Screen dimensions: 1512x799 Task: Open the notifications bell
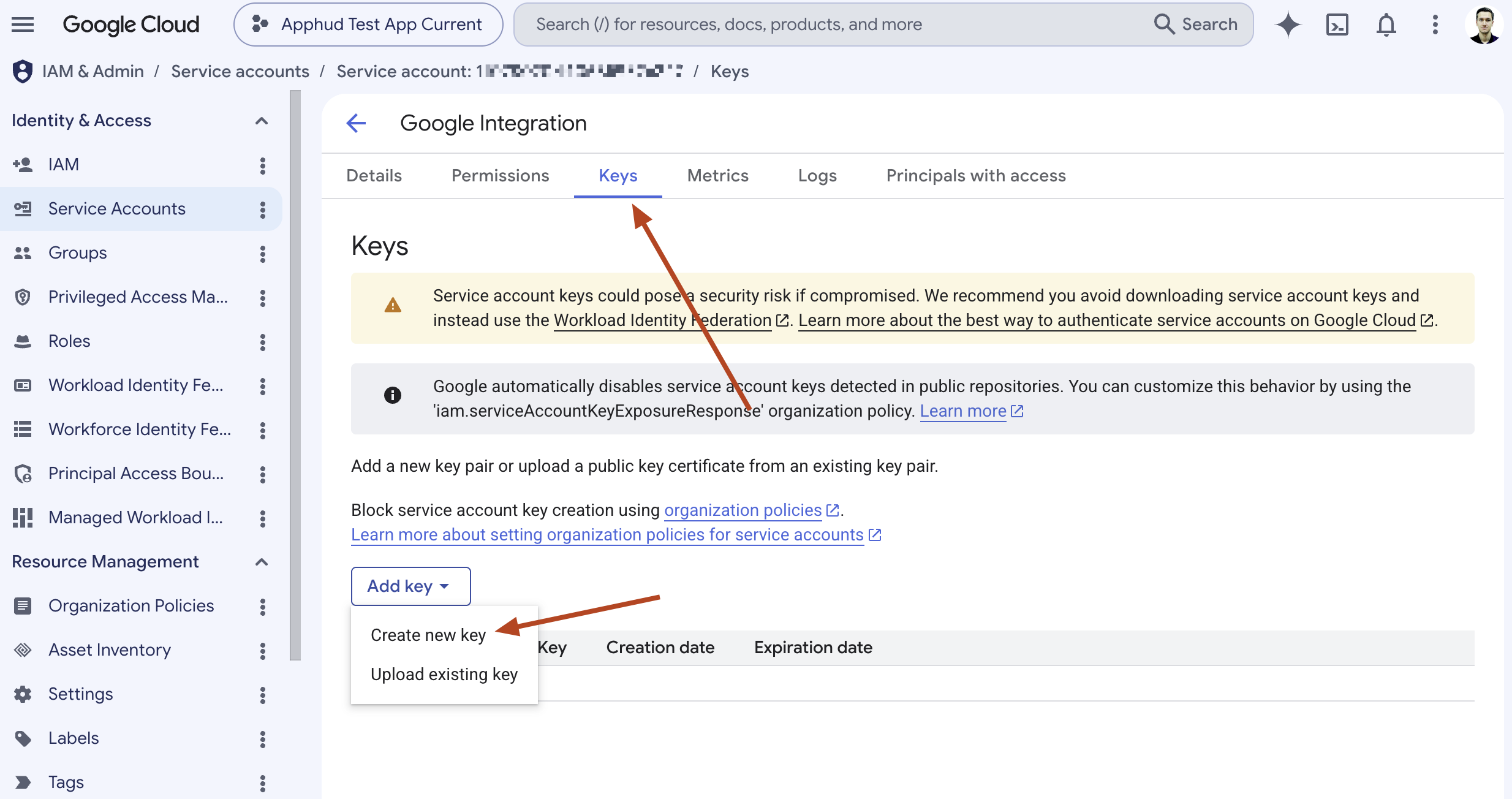click(1386, 25)
